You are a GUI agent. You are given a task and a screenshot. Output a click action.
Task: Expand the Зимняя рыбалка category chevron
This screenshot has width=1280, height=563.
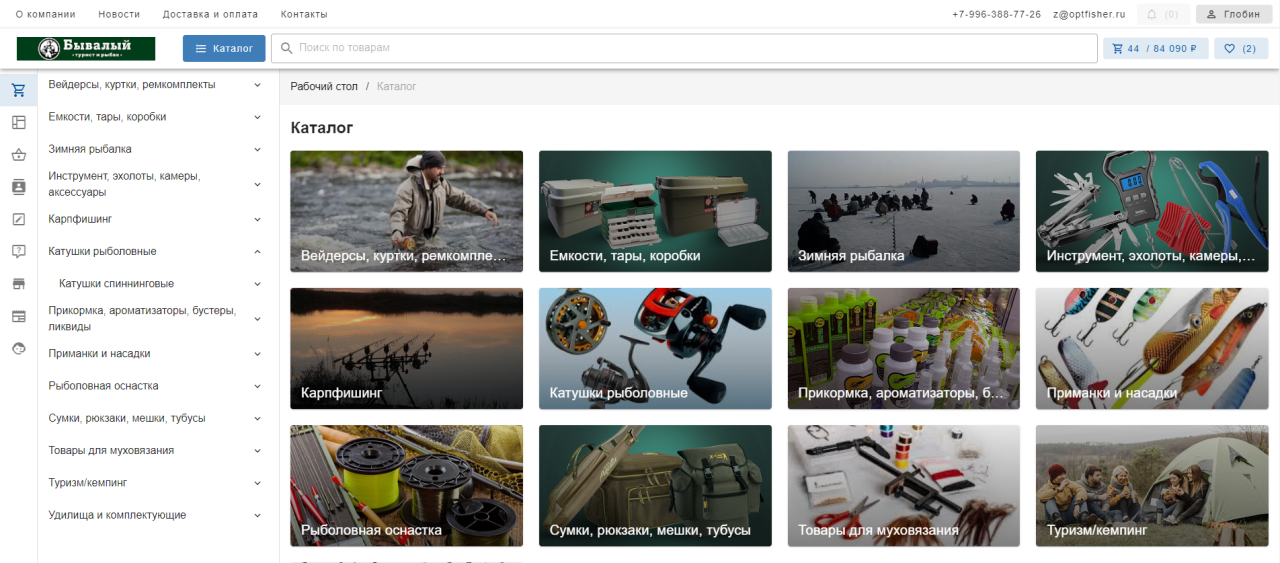point(257,150)
